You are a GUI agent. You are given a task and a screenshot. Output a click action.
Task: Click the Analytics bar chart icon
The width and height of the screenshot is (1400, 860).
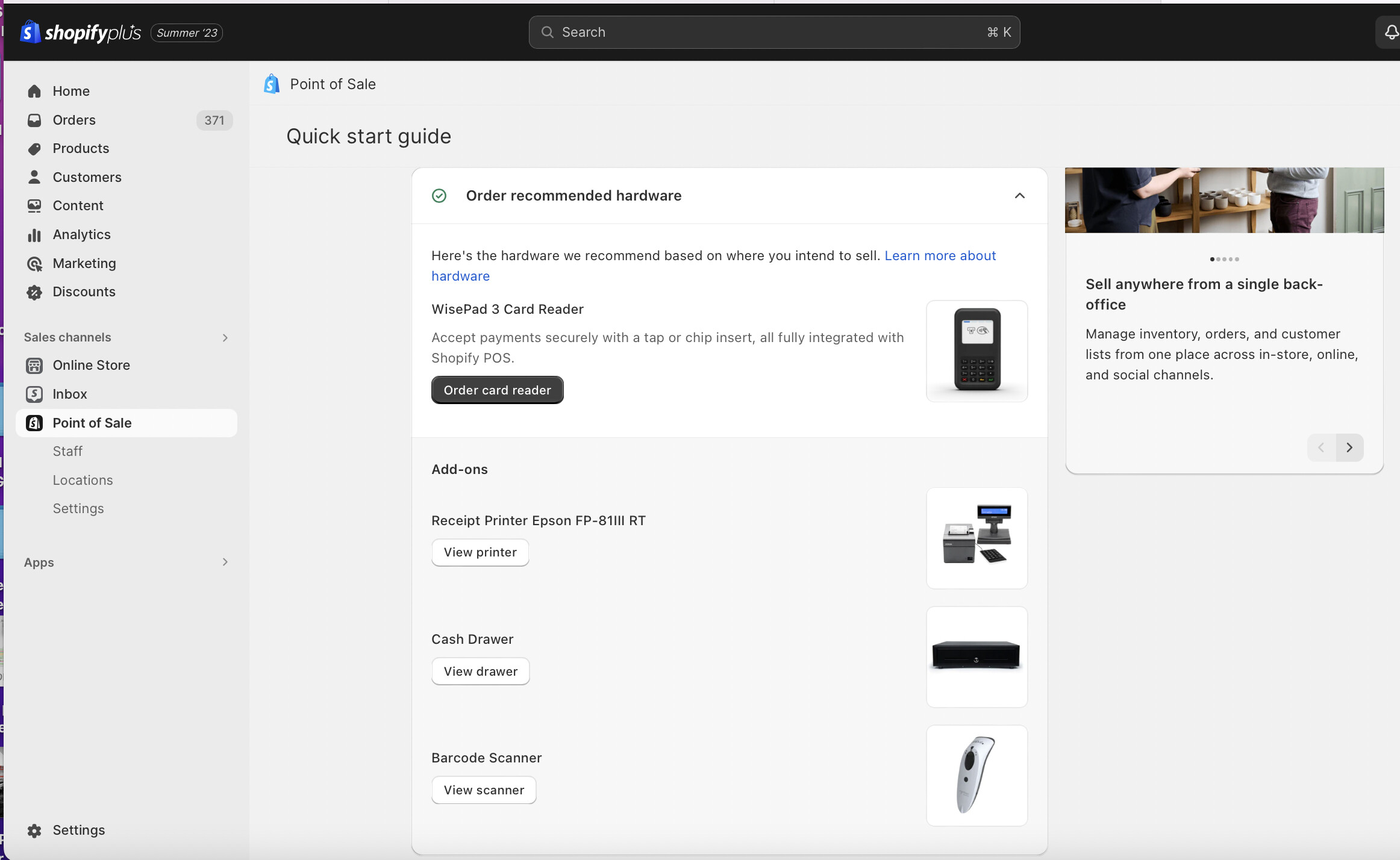click(x=34, y=235)
